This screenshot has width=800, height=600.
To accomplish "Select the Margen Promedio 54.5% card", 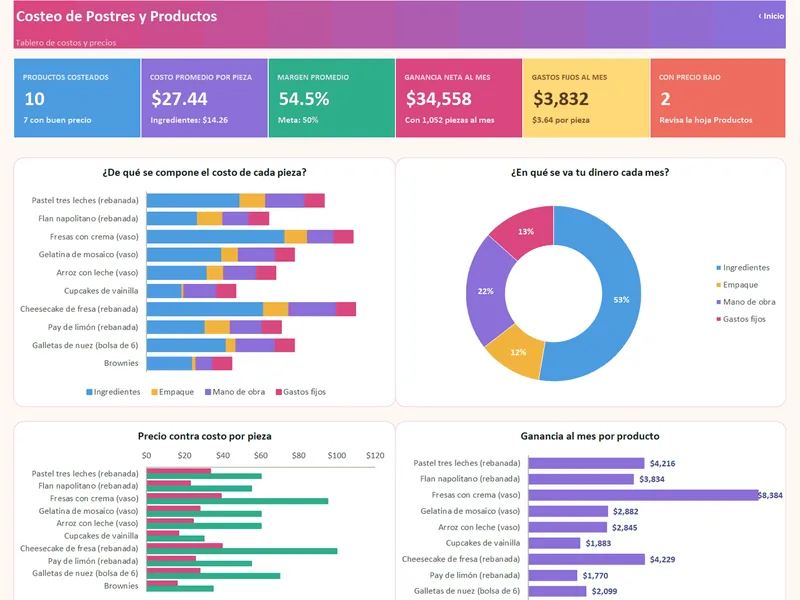I will point(332,98).
